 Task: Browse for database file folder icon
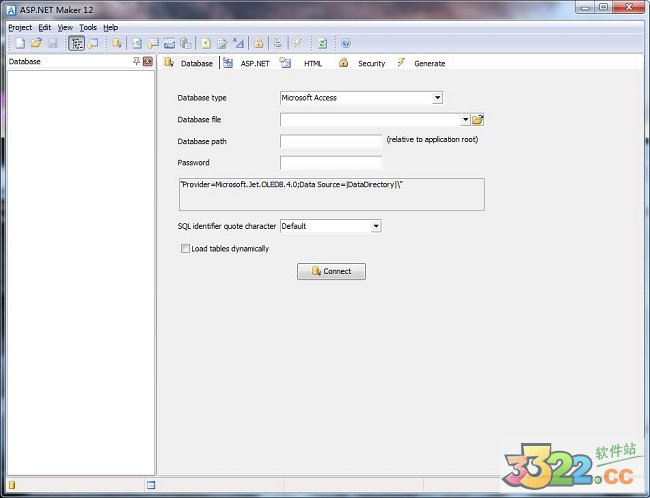coord(478,120)
